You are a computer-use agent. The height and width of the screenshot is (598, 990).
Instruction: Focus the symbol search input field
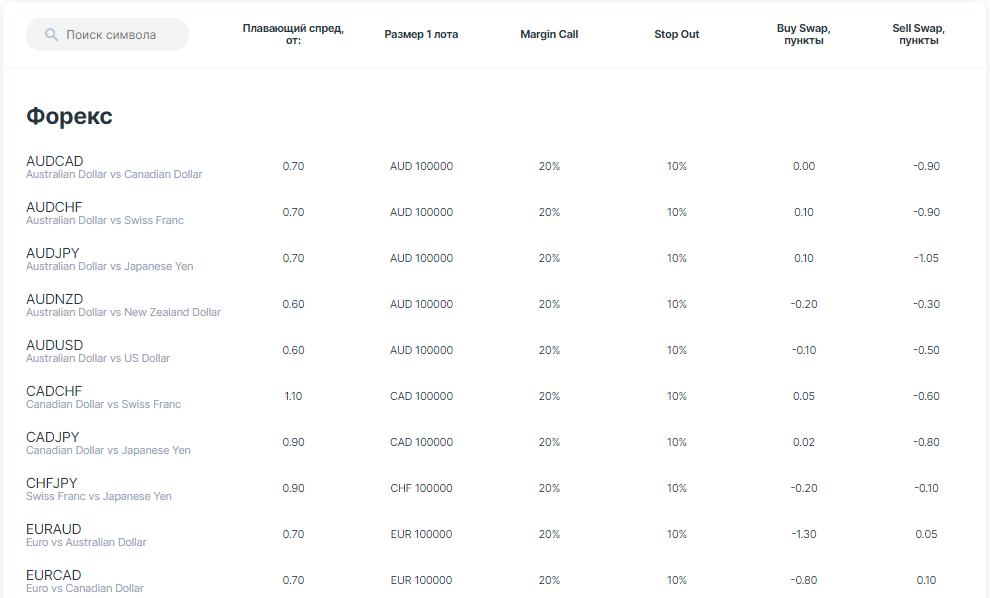click(115, 35)
